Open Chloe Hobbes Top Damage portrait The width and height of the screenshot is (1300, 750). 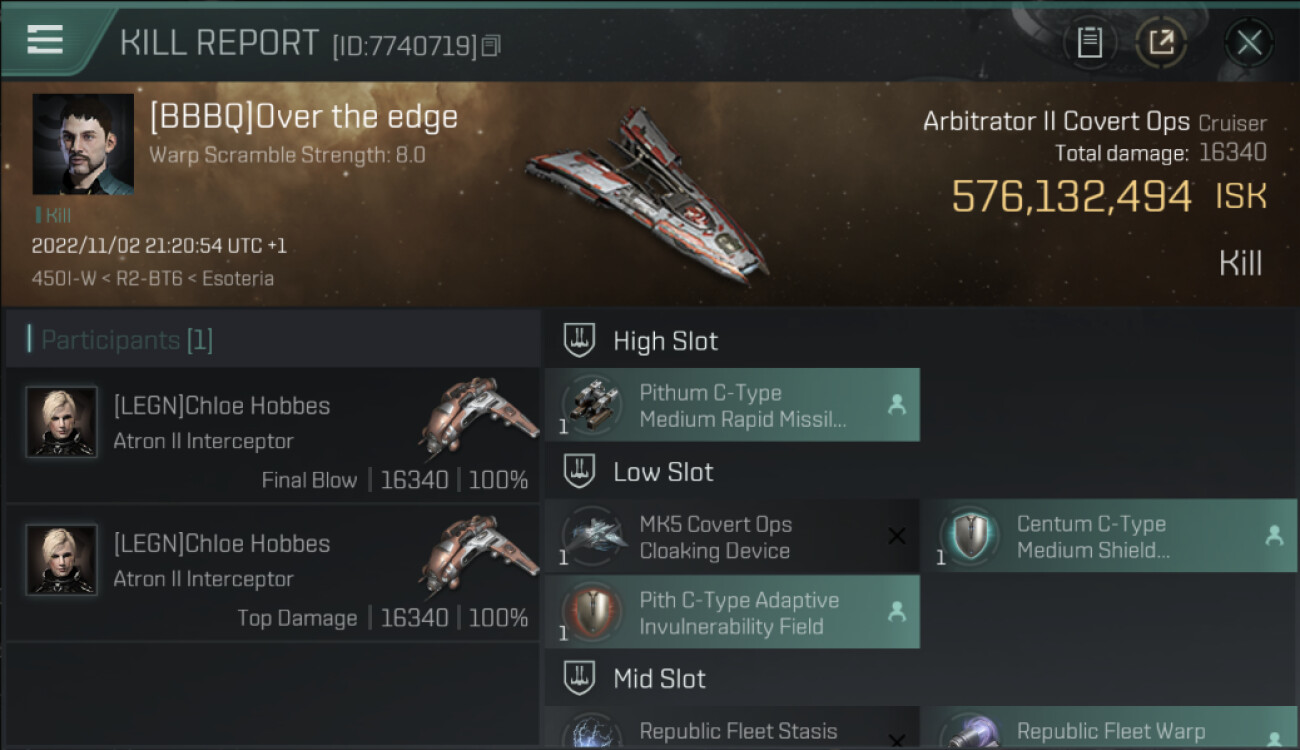(62, 560)
